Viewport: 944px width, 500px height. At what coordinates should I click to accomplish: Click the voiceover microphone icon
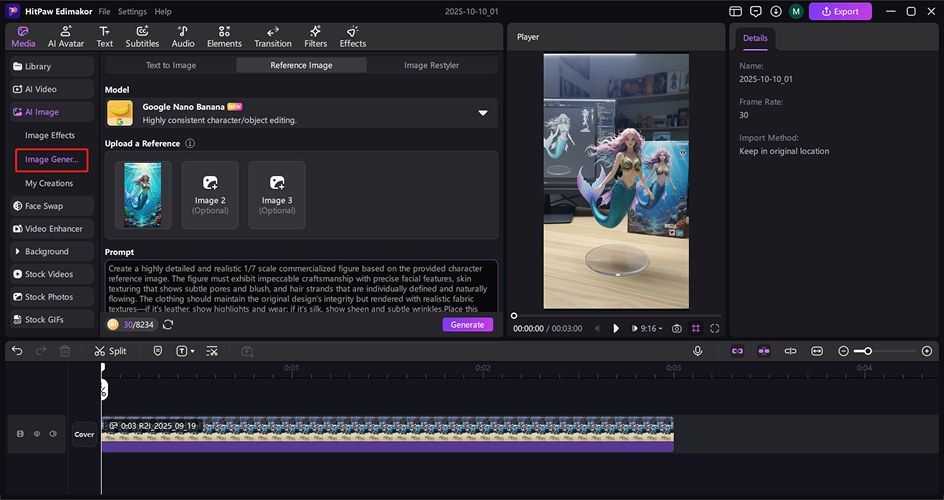pos(697,351)
